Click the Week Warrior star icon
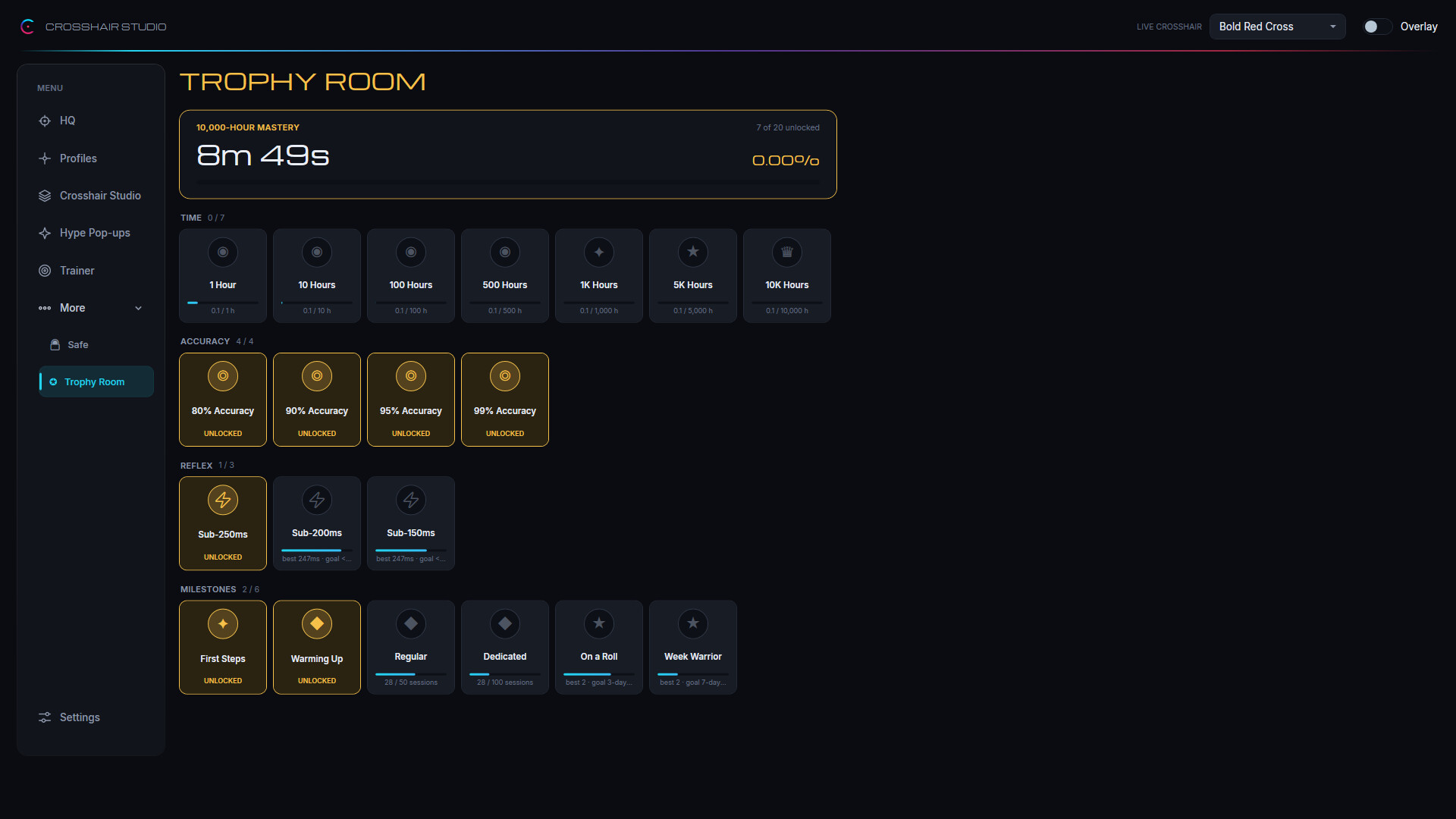The height and width of the screenshot is (819, 1456). click(693, 624)
